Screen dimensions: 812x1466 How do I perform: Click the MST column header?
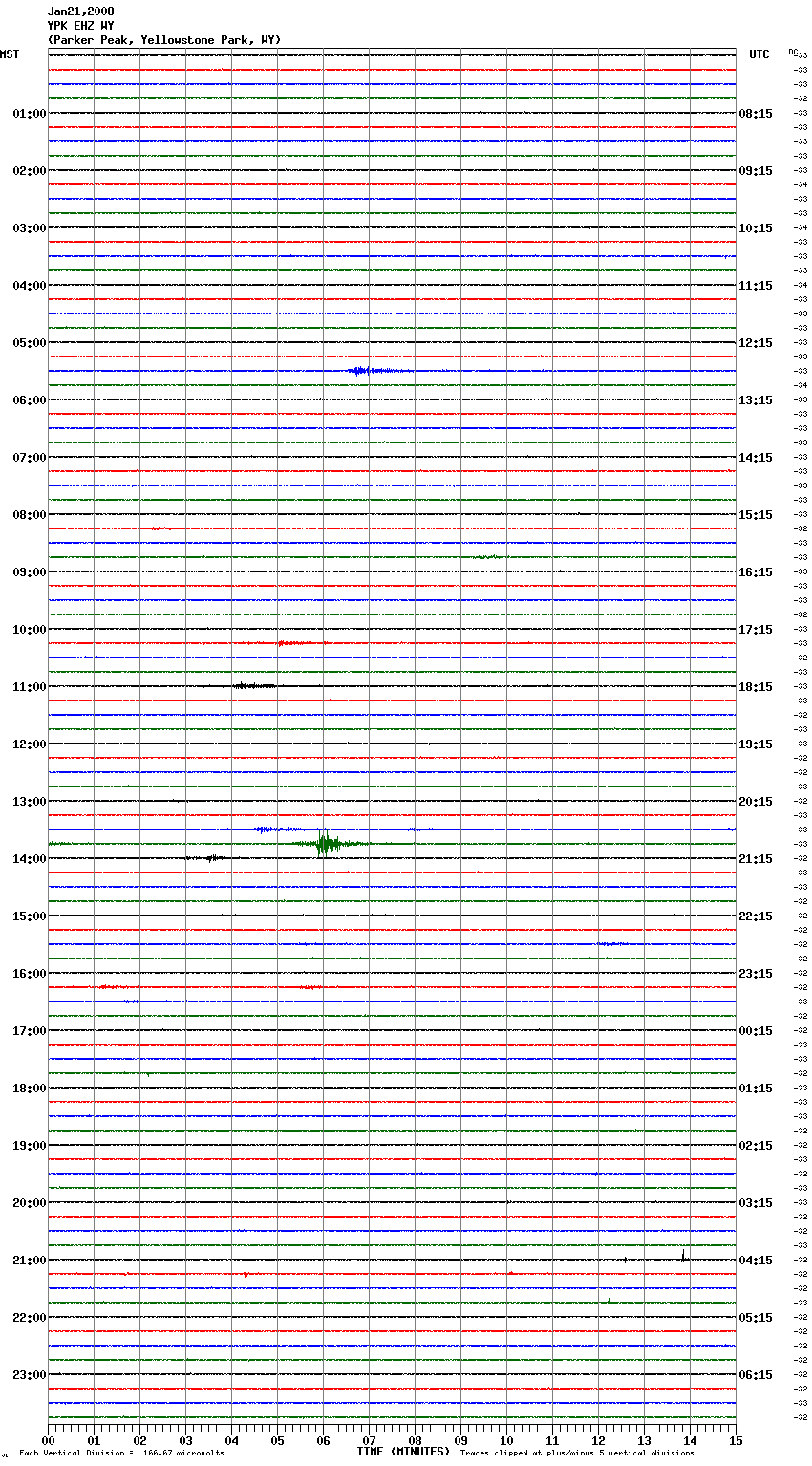[10, 54]
